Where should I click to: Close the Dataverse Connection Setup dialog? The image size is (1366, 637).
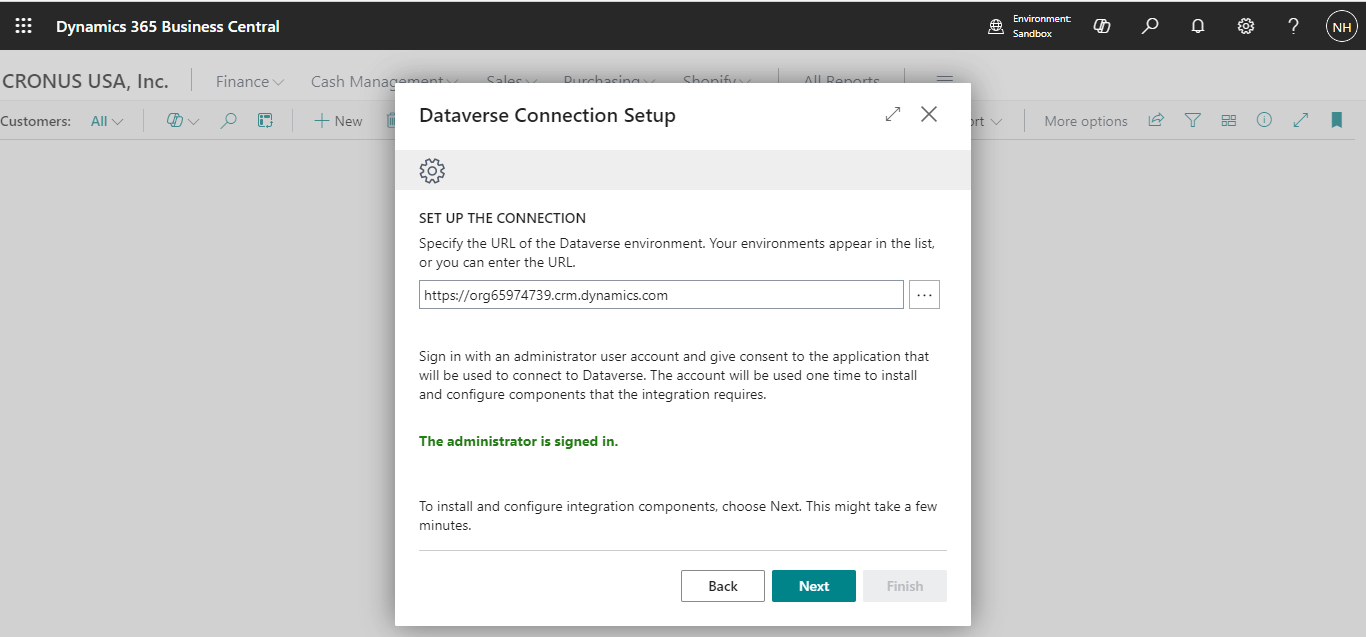point(929,115)
